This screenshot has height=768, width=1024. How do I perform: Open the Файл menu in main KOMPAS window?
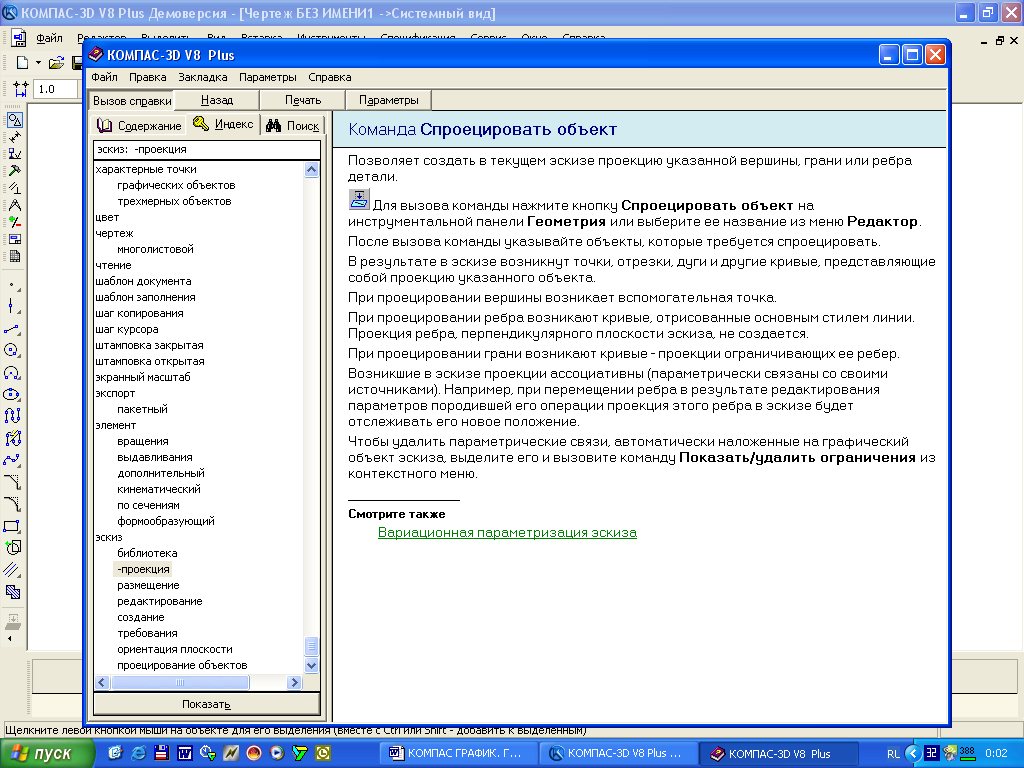[x=49, y=38]
